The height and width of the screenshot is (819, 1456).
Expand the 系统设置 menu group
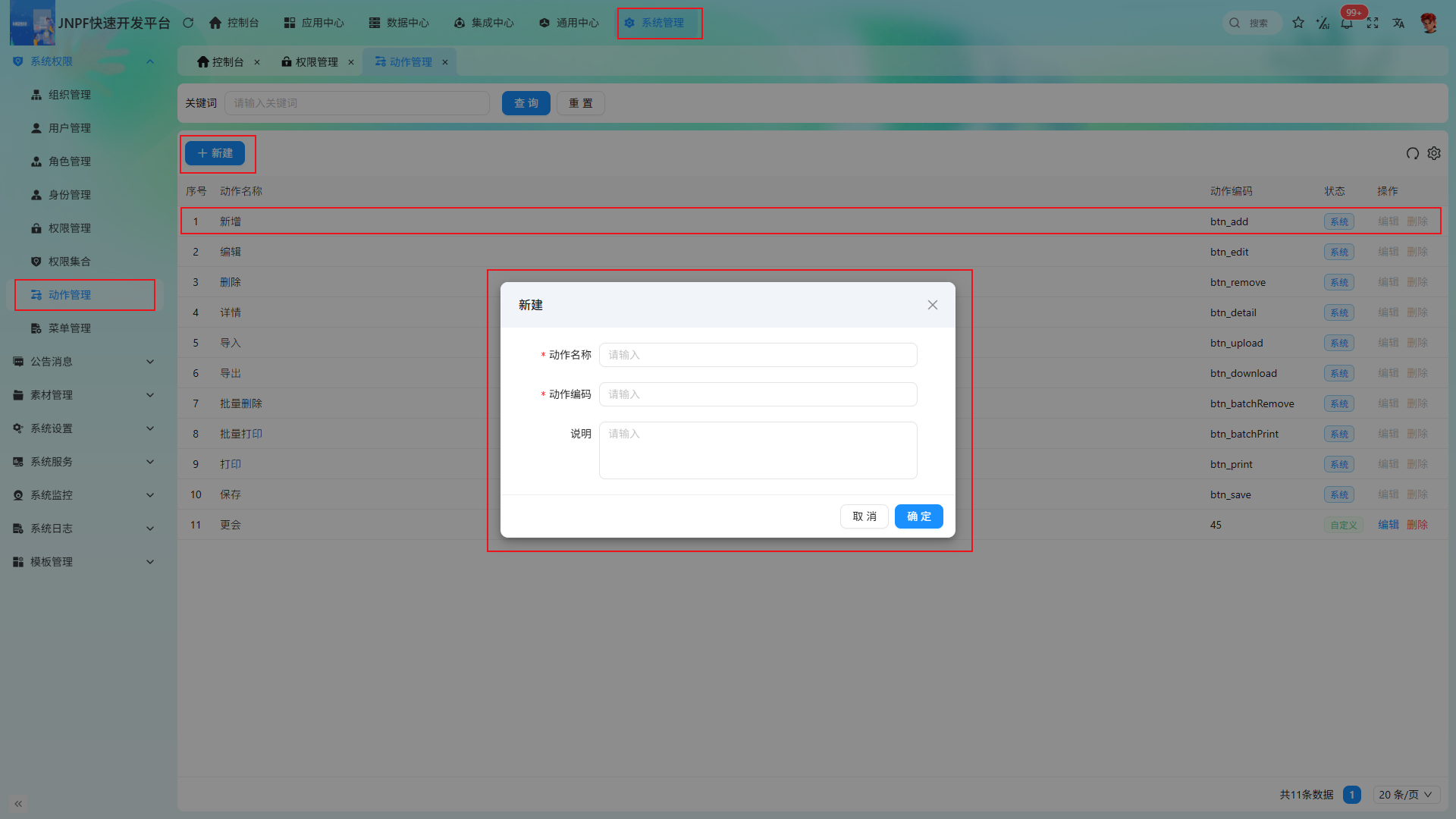pyautogui.click(x=85, y=428)
